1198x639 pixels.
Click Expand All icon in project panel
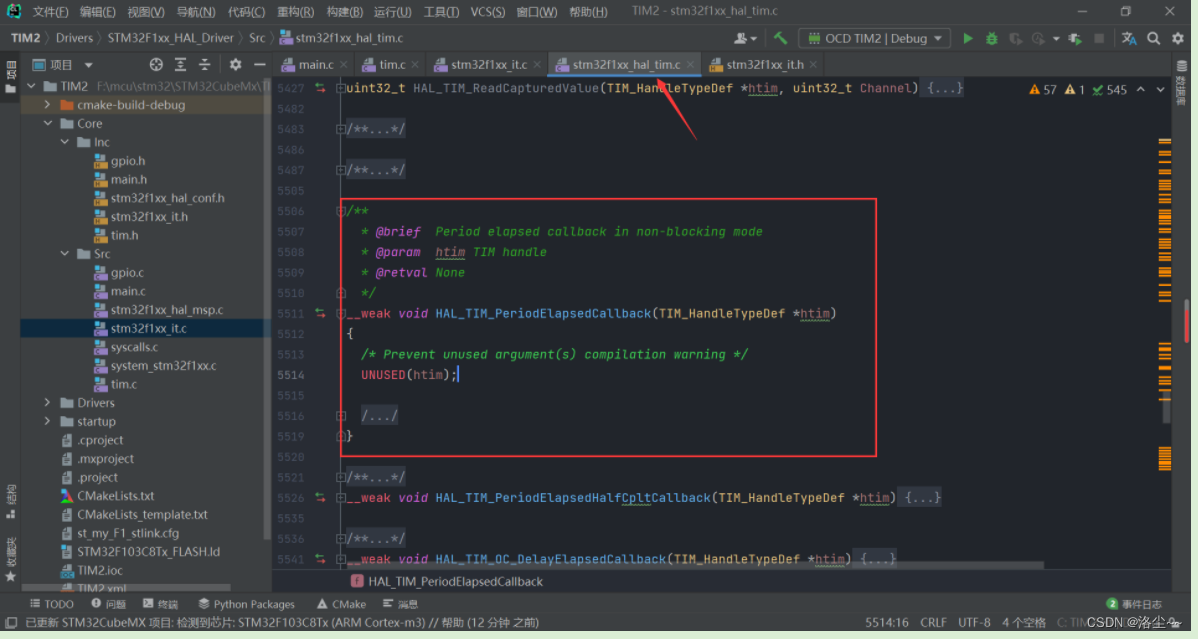(180, 65)
